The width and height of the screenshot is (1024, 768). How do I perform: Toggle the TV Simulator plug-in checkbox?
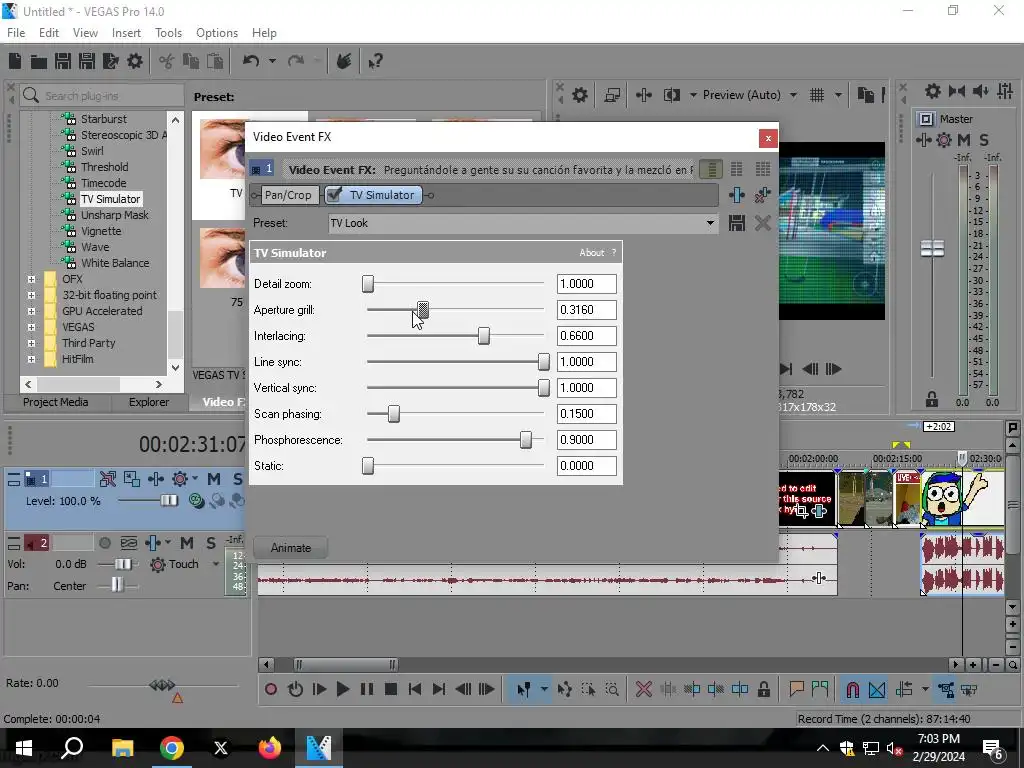[334, 195]
